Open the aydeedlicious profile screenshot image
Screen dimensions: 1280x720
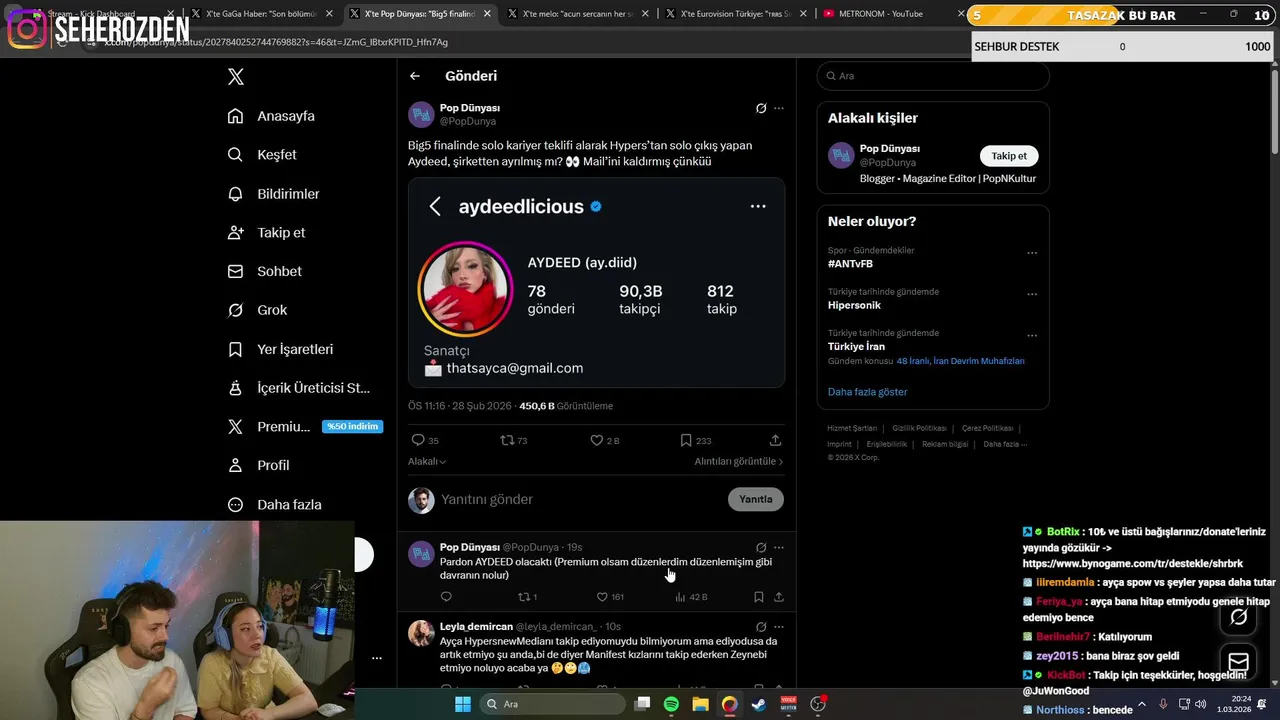pyautogui.click(x=596, y=282)
